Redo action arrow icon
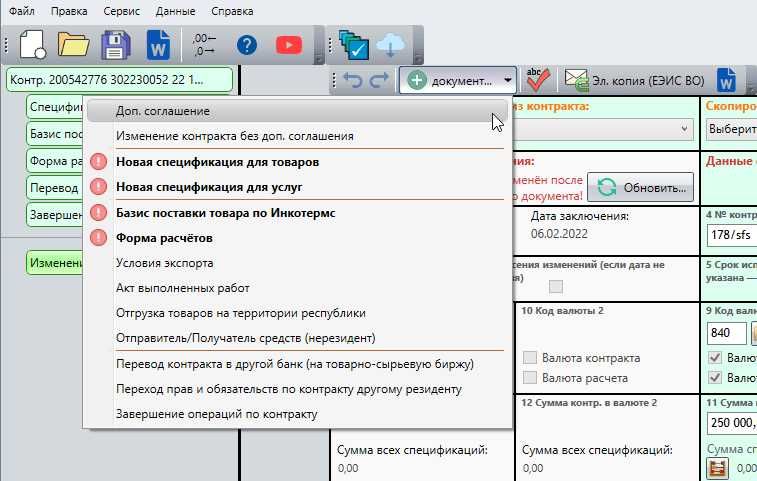The image size is (757, 481). click(379, 80)
